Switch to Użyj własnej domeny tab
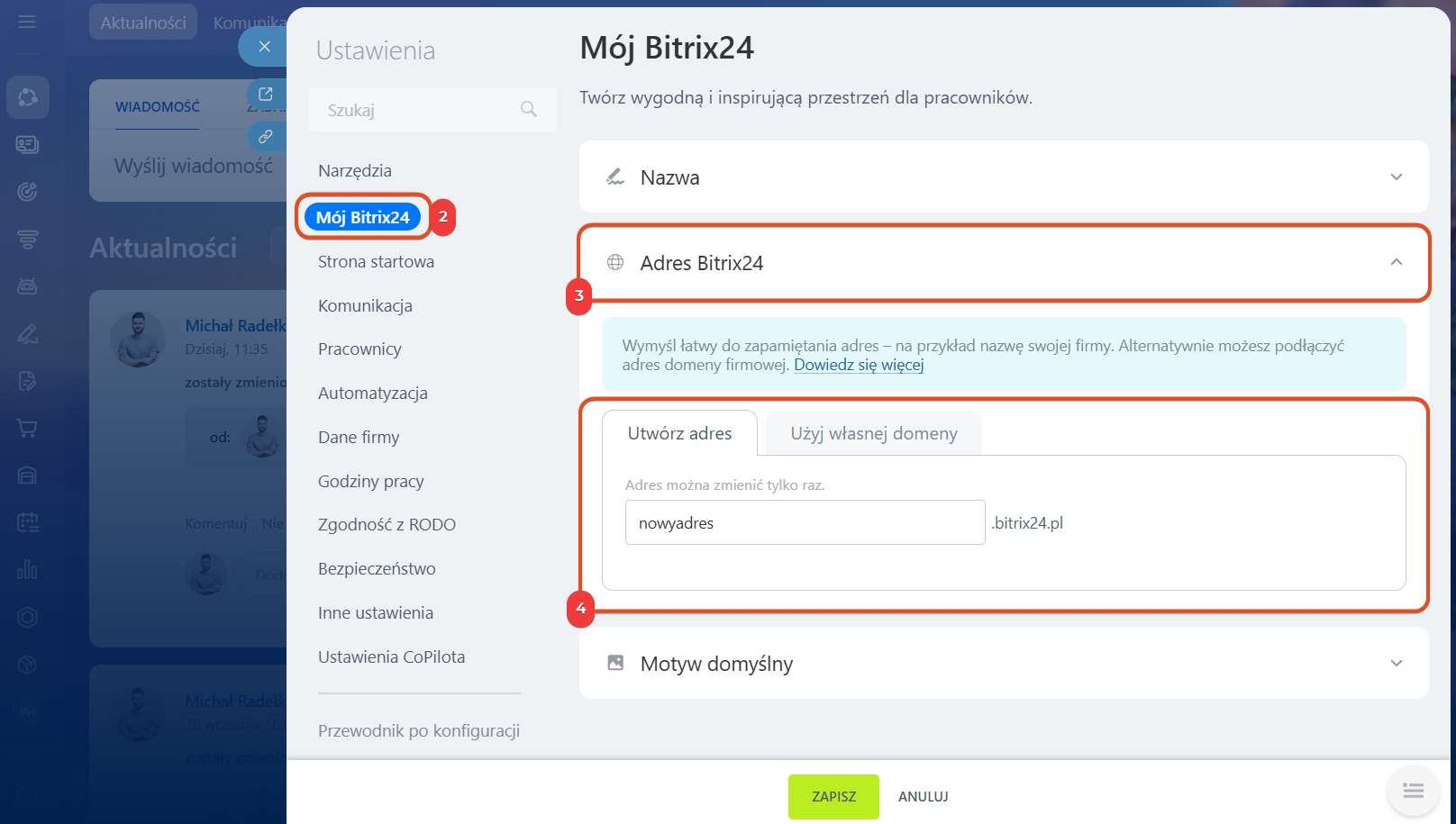The width and height of the screenshot is (1456, 824). 874,433
